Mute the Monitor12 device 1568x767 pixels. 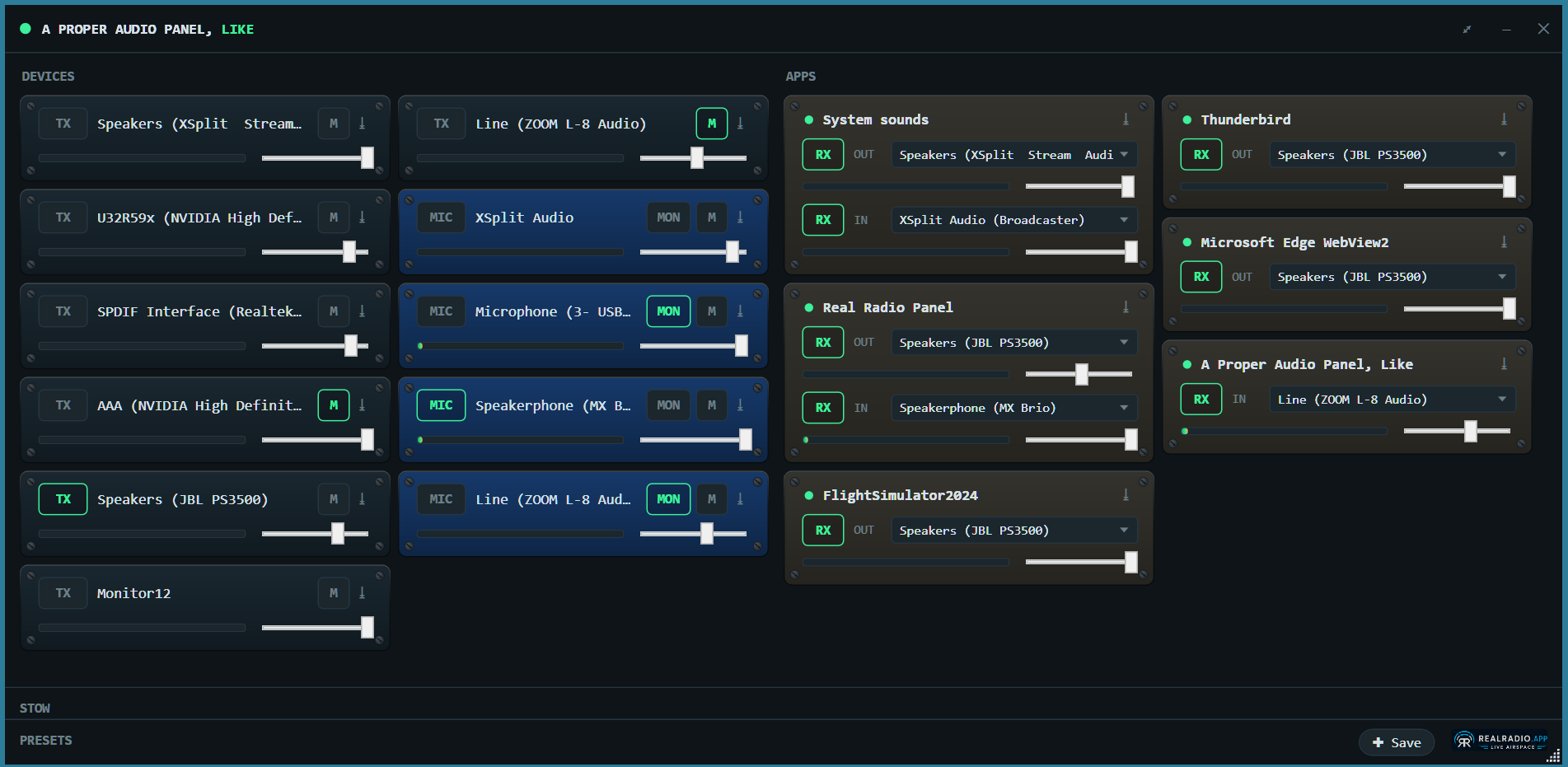(334, 593)
